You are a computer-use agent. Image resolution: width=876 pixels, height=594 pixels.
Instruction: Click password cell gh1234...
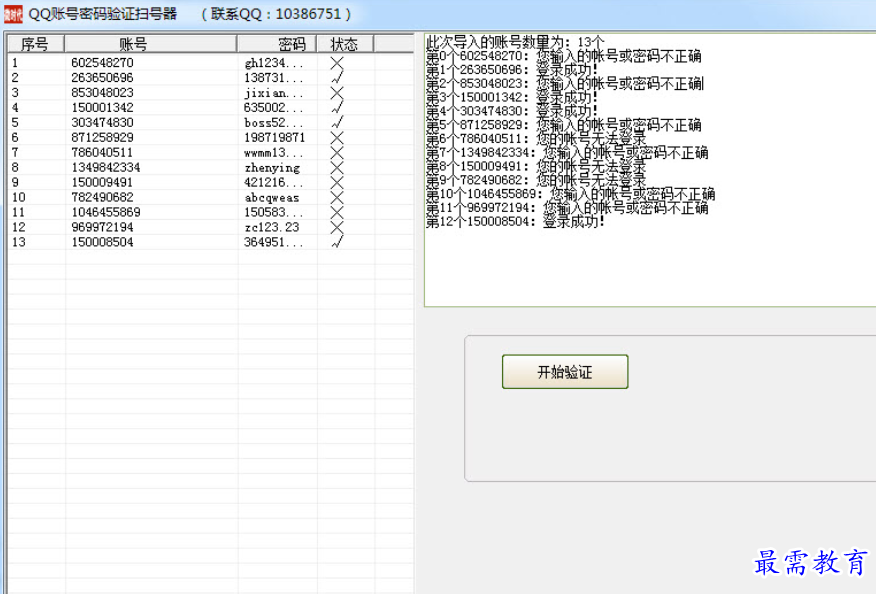[x=274, y=63]
